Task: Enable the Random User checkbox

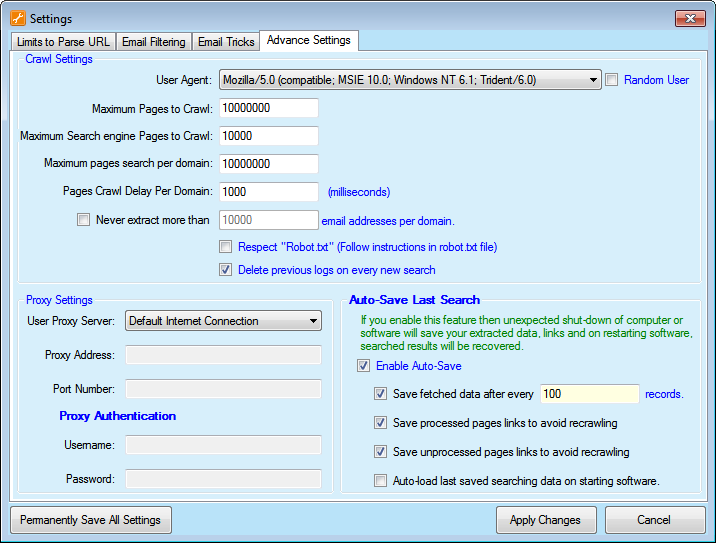Action: [612, 80]
